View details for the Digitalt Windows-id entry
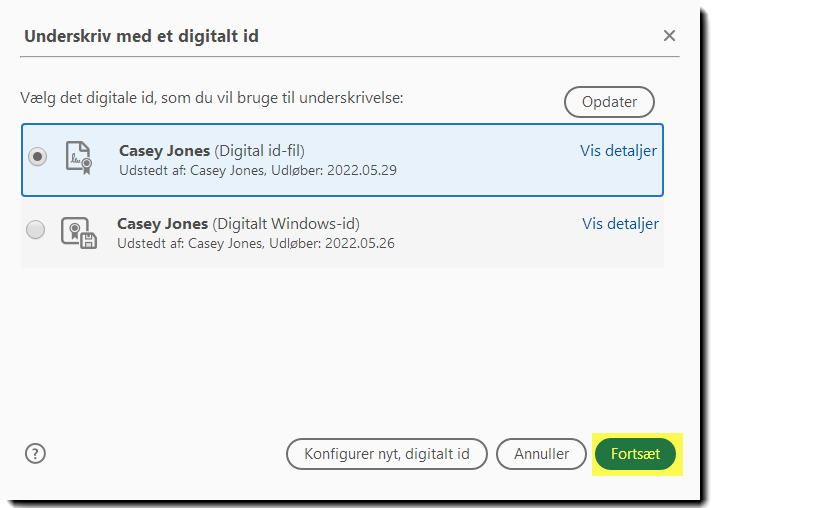This screenshot has height=508, width=830. click(620, 224)
